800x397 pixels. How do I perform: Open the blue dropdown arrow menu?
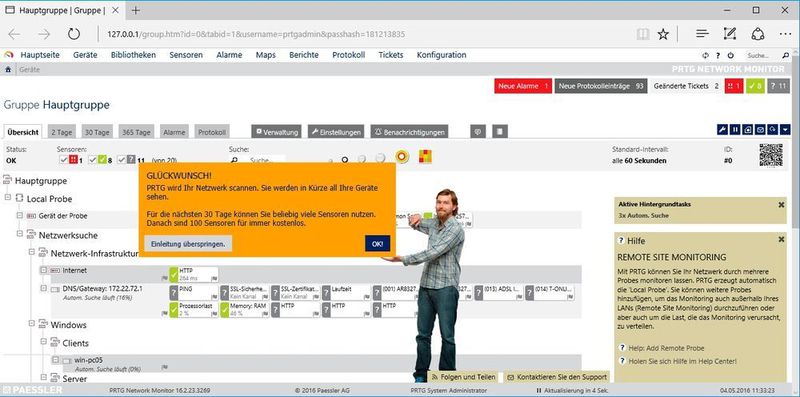[x=786, y=130]
